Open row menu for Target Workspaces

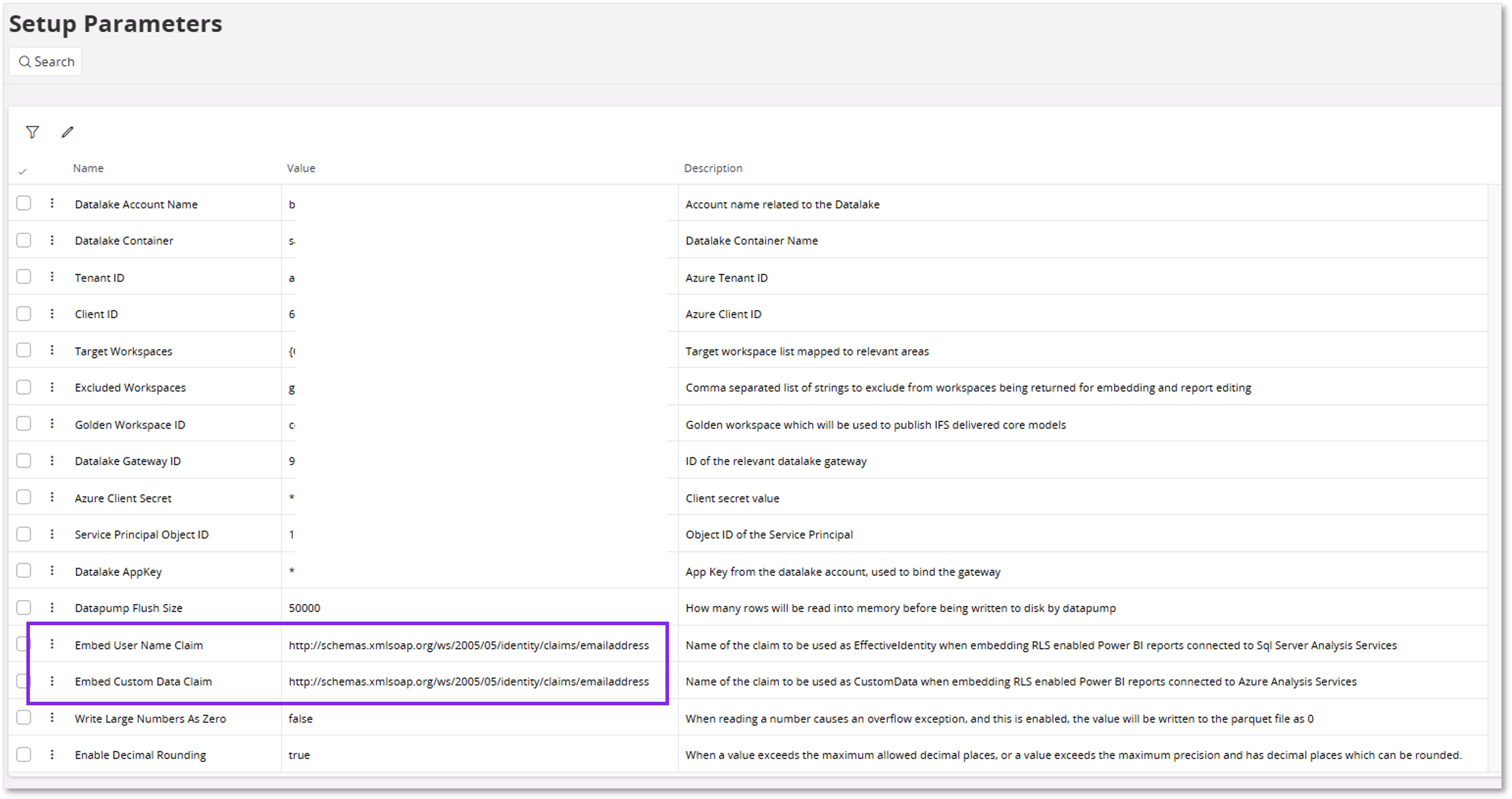[52, 350]
